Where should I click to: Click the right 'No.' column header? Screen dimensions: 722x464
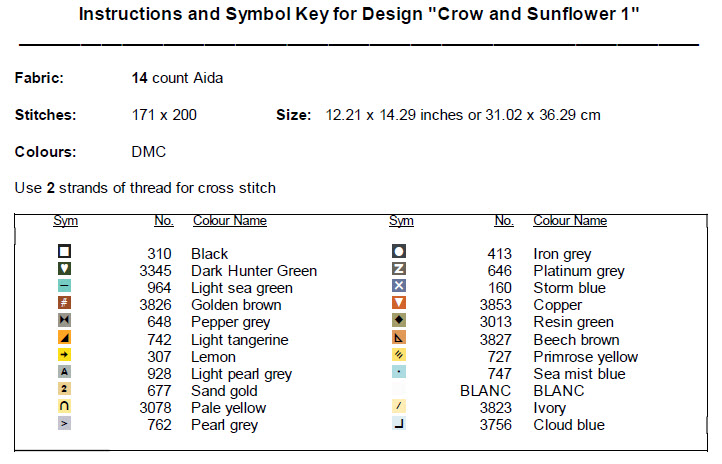(x=503, y=221)
